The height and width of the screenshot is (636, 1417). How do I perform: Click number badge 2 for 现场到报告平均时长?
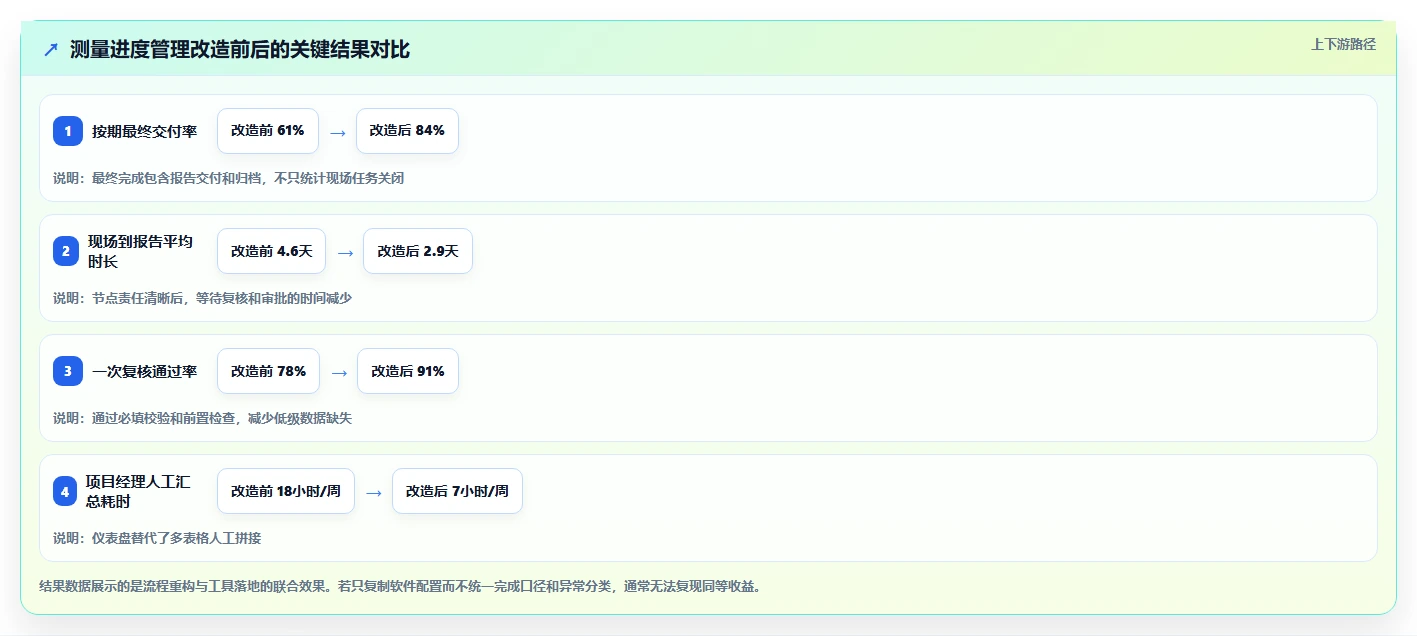68,251
